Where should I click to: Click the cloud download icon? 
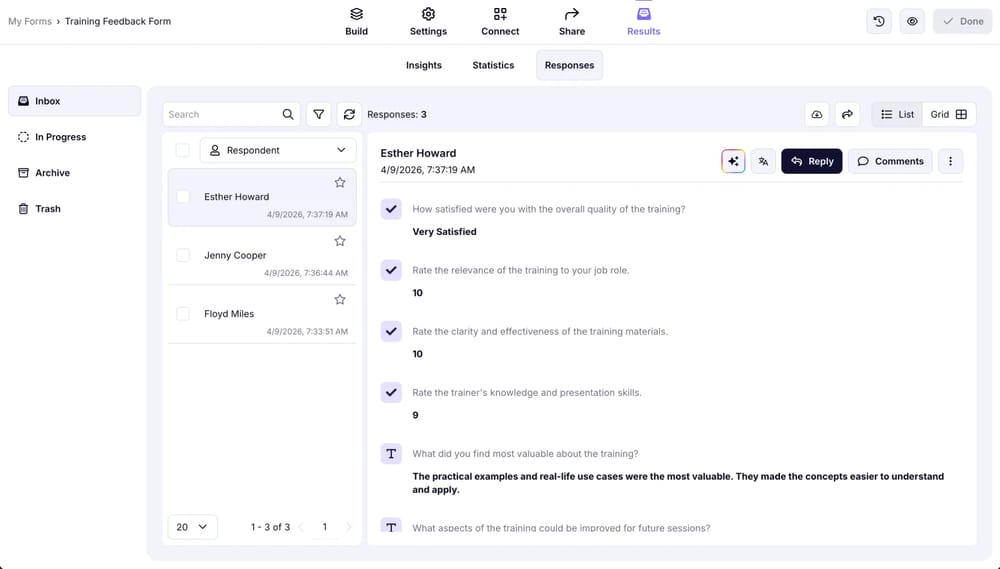tap(817, 114)
